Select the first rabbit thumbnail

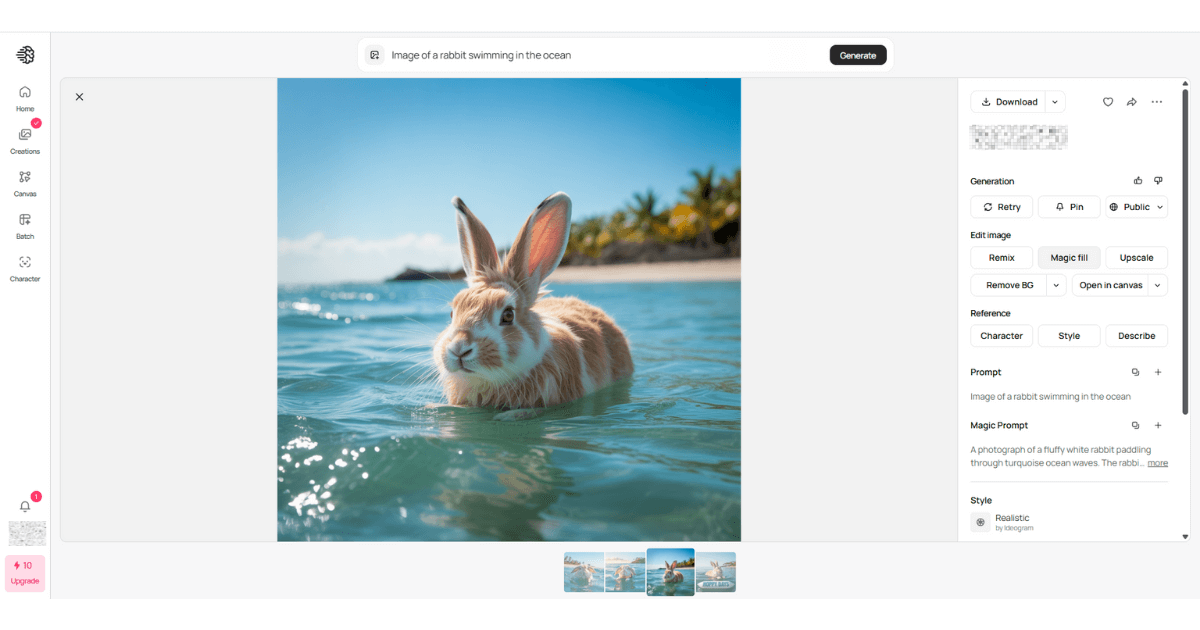click(584, 572)
